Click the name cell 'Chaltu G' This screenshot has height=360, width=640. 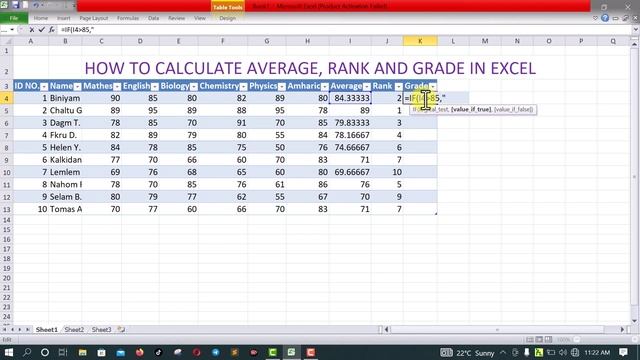pyautogui.click(x=65, y=111)
